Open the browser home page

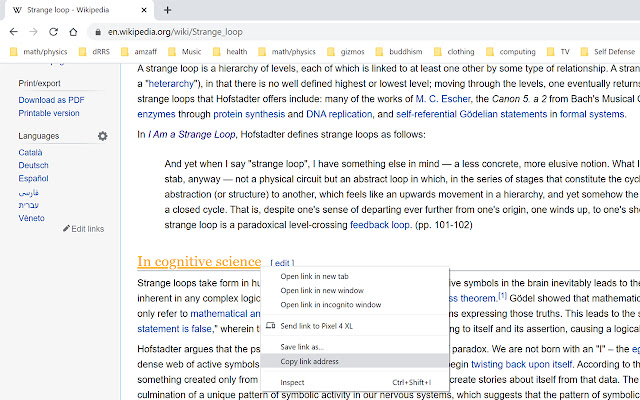coord(73,32)
